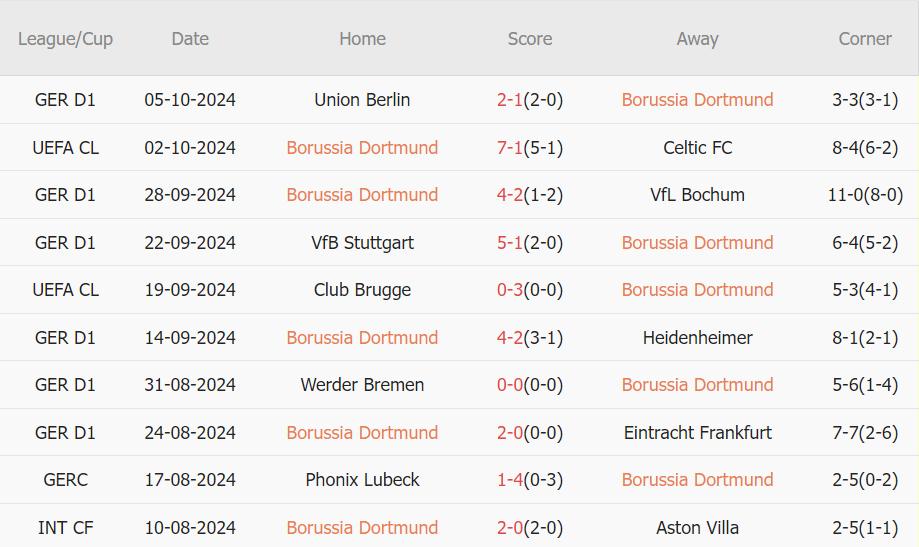Click the League/Cup column header
This screenshot has height=547, width=919.
[65, 39]
